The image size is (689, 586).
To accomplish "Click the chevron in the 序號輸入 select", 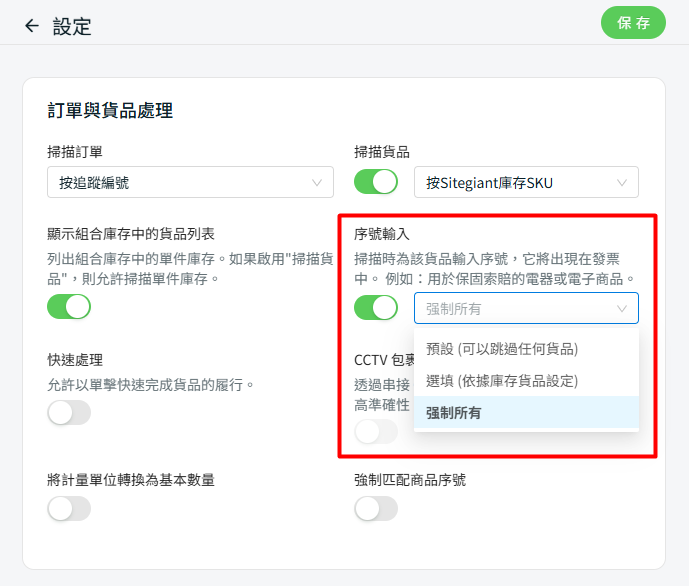I will coord(622,308).
